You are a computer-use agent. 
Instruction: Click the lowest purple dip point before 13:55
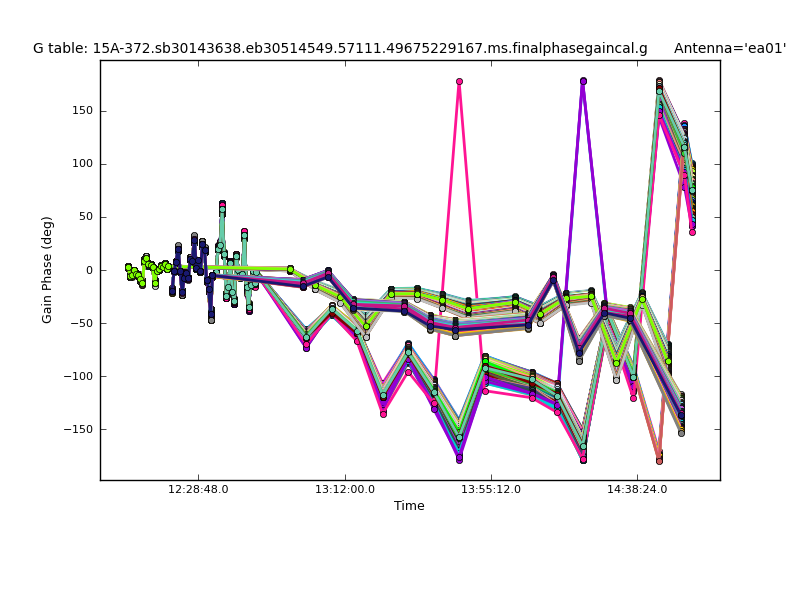click(x=459, y=459)
